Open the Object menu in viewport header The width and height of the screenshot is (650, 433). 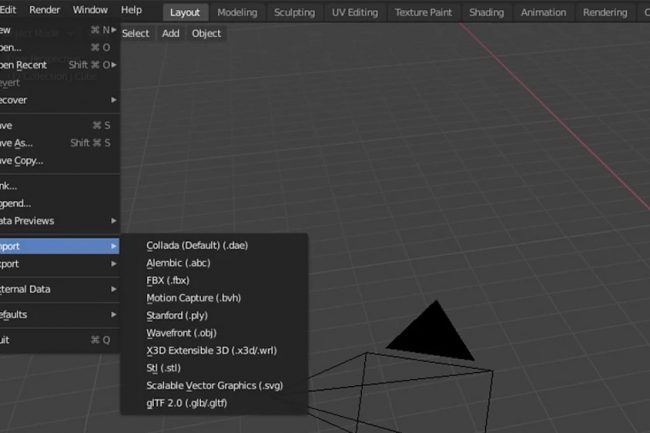pyautogui.click(x=206, y=33)
